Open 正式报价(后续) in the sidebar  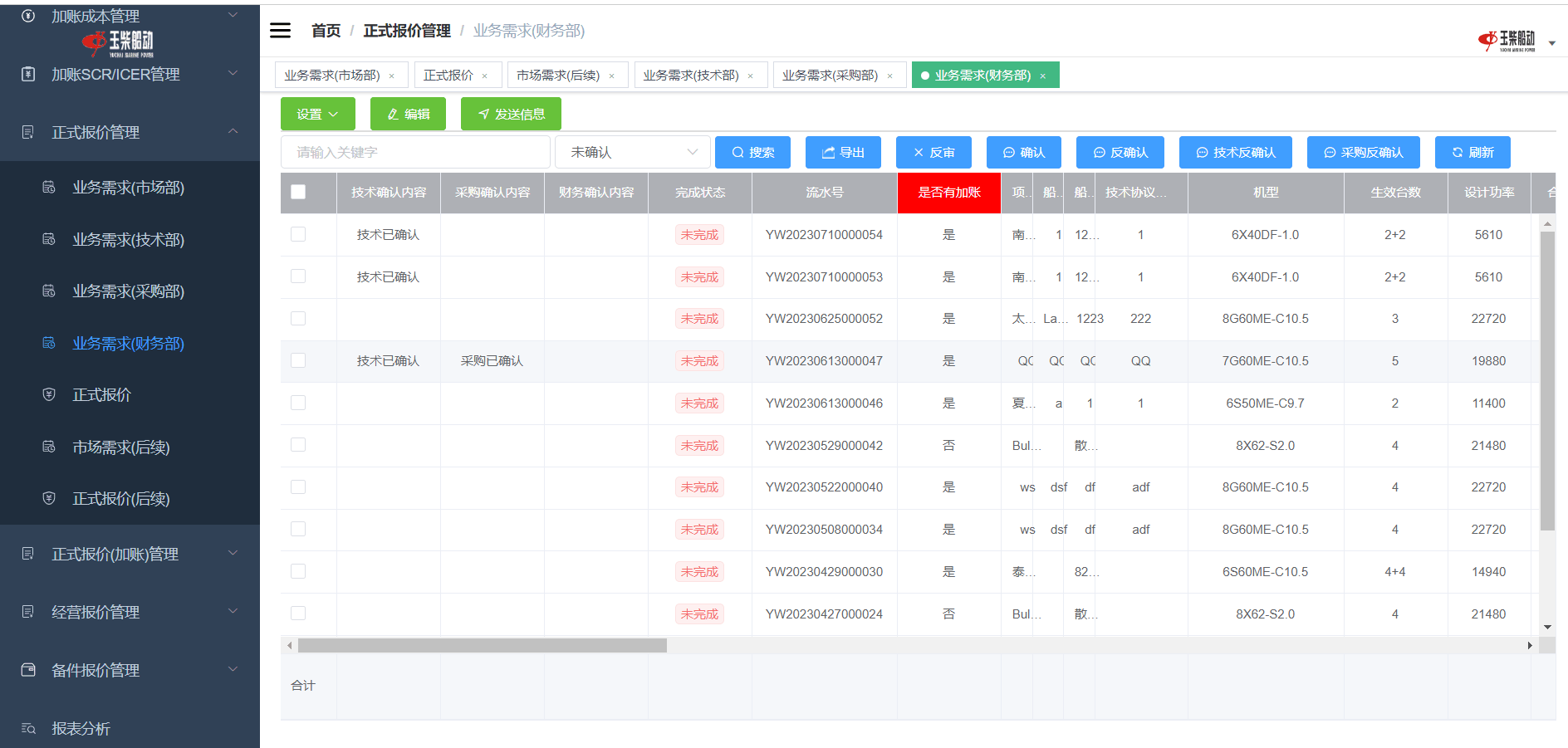click(121, 499)
